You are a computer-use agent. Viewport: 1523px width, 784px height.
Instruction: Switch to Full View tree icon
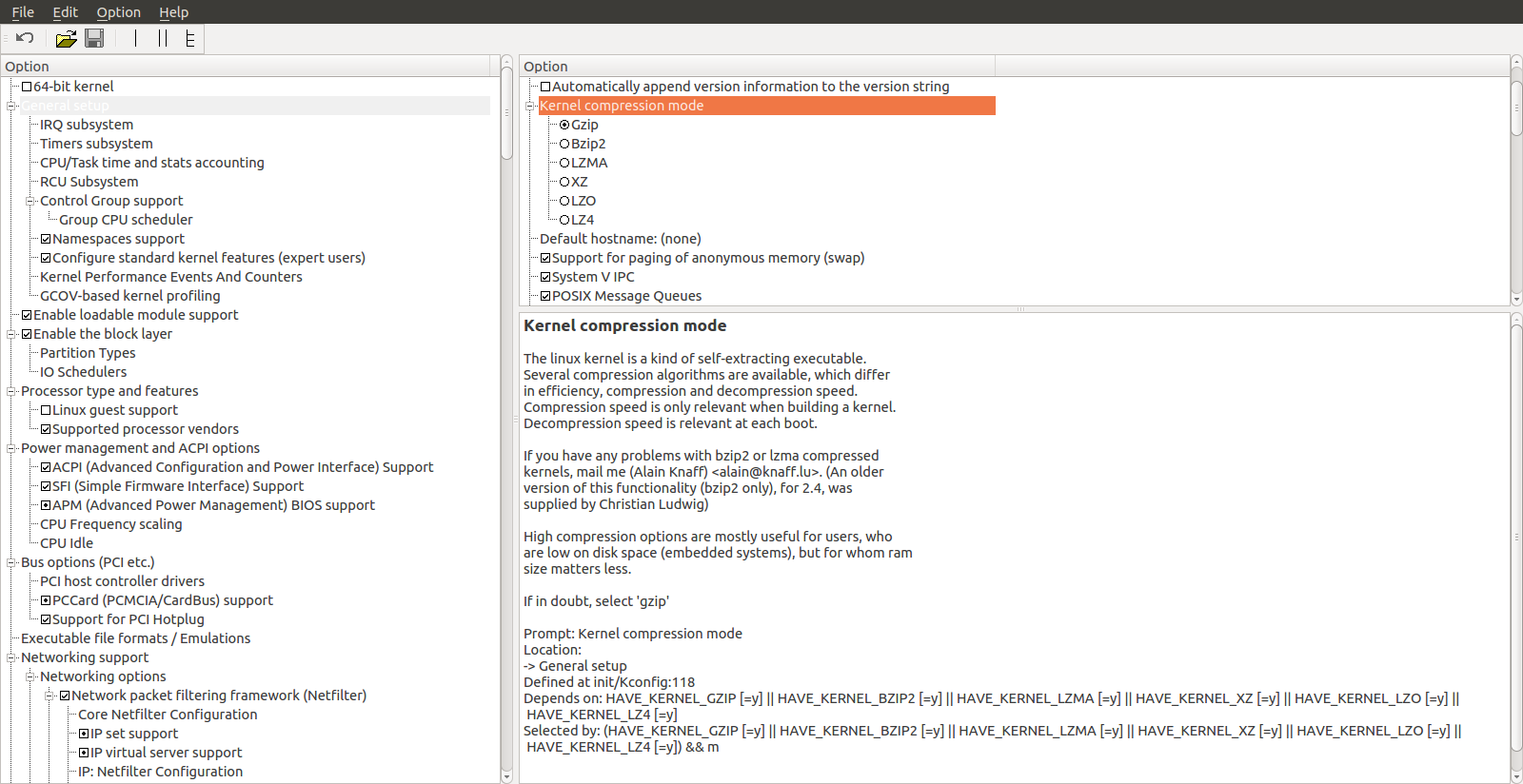pos(189,38)
